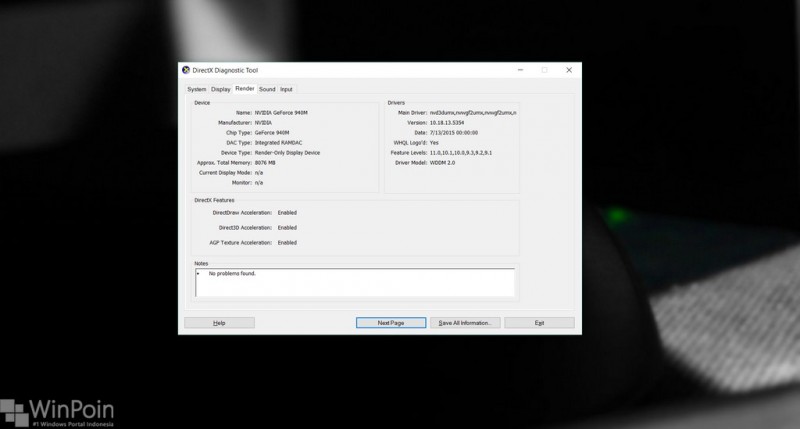
Task: Click the Monitor 'n/a' value
Action: pyautogui.click(x=259, y=183)
